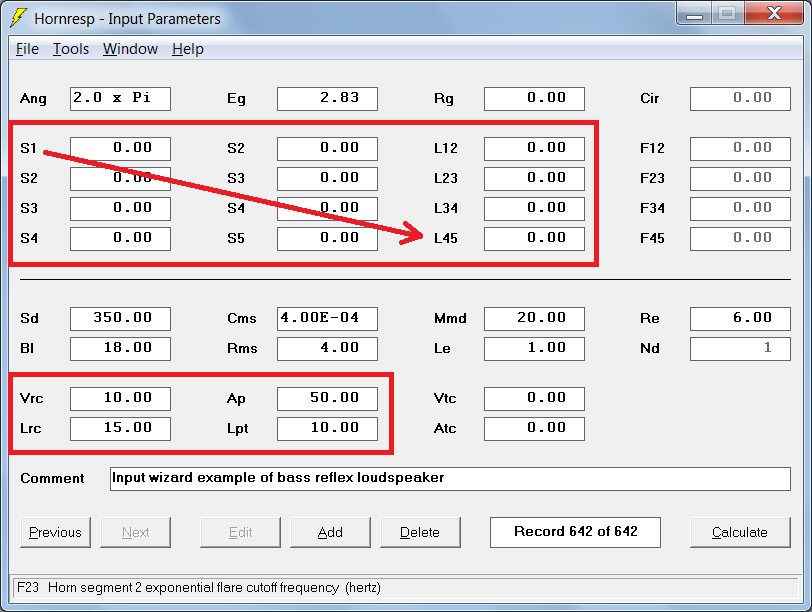Select the Cms field showing 4.00E-04

[327, 319]
